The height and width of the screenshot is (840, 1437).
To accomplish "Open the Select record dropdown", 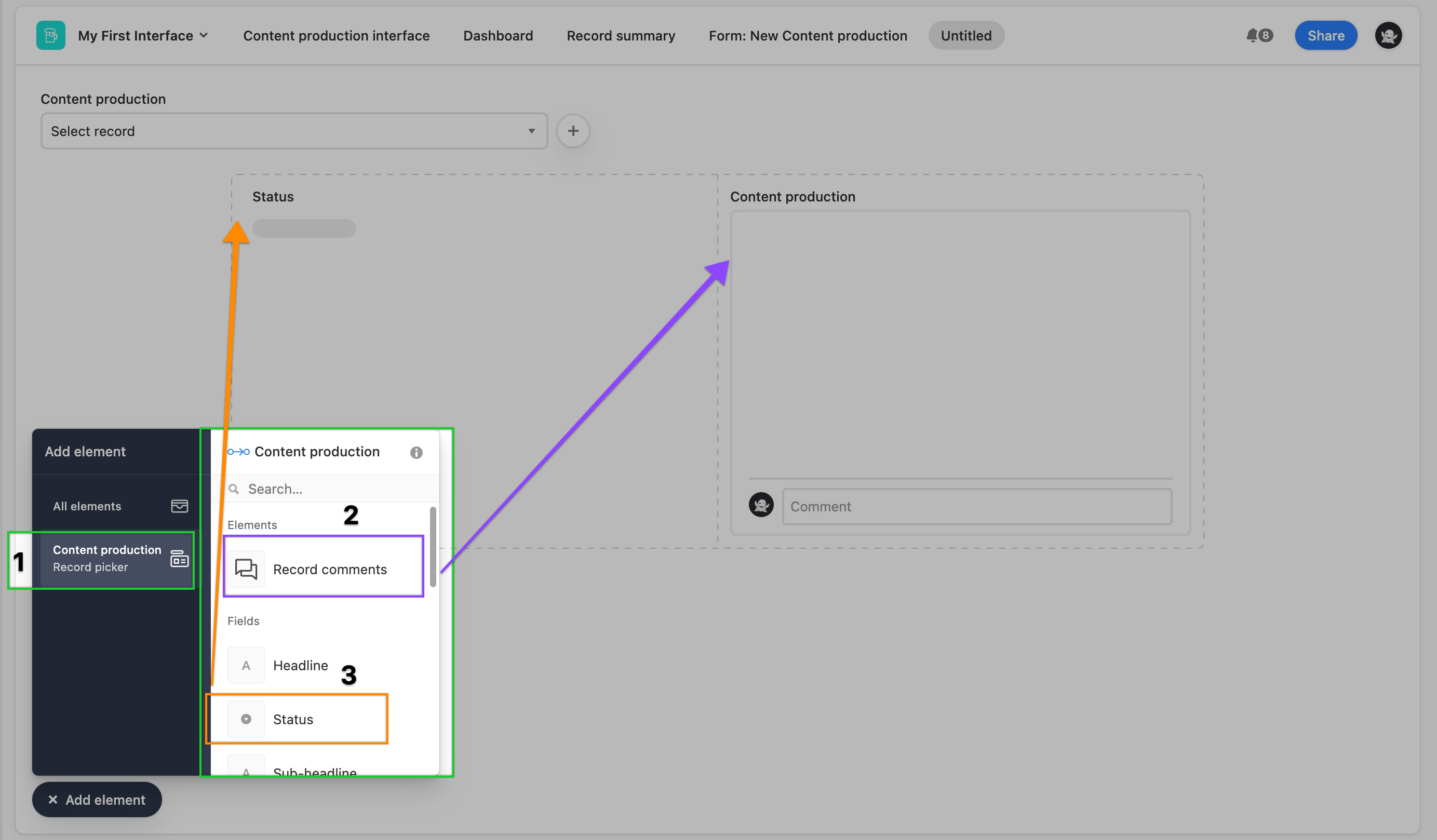I will pyautogui.click(x=294, y=130).
